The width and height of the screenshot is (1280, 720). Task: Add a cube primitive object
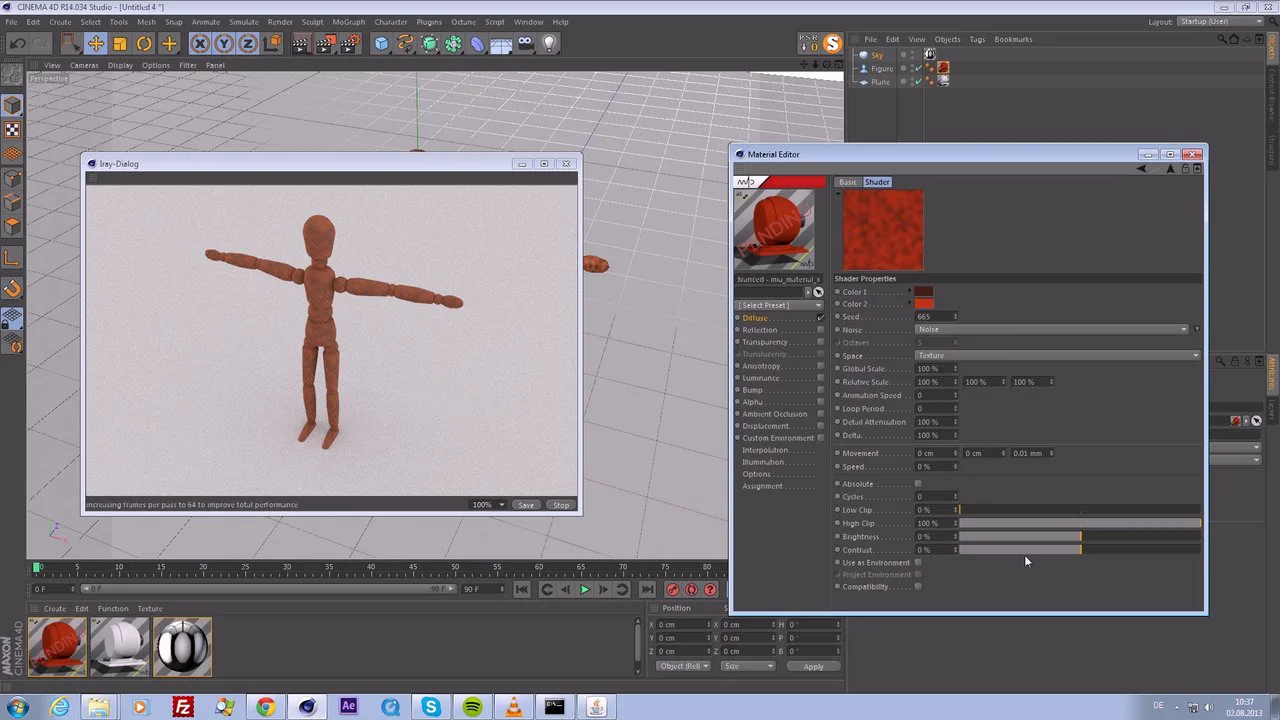point(381,44)
